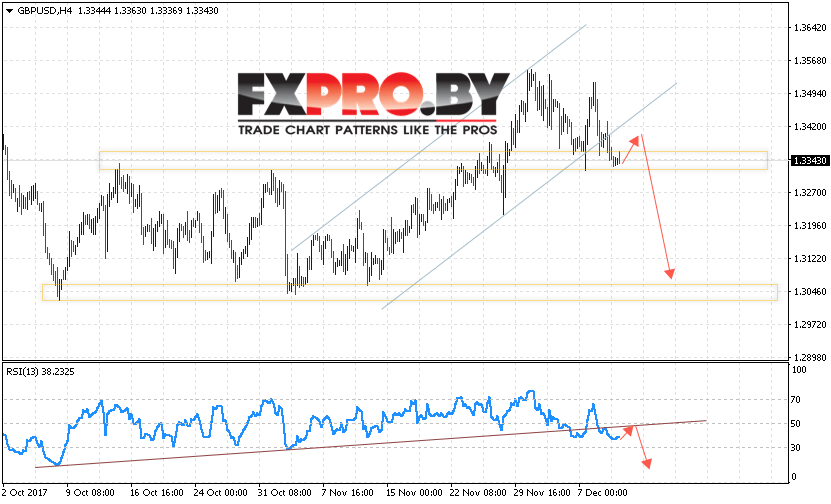Viewport: 831px width, 504px height.
Task: Click the 1.29720 price axis value
Action: pyautogui.click(x=810, y=324)
